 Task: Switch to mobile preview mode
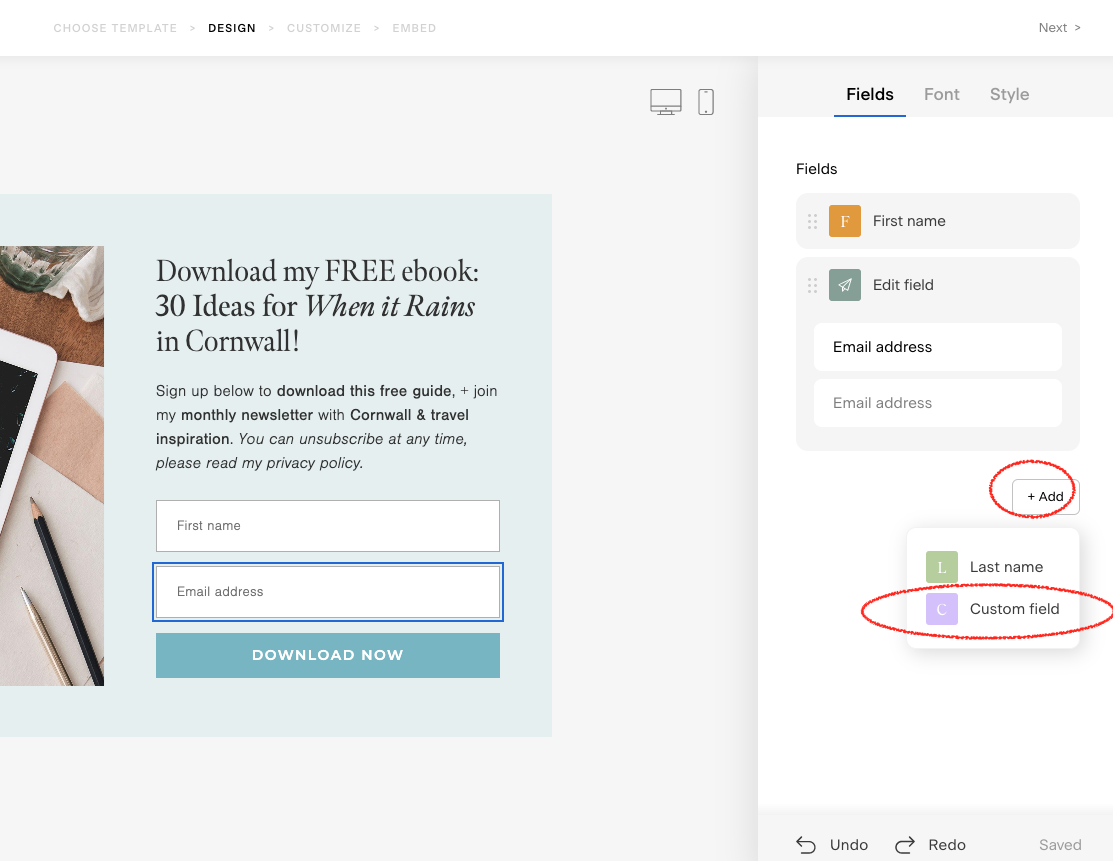706,101
